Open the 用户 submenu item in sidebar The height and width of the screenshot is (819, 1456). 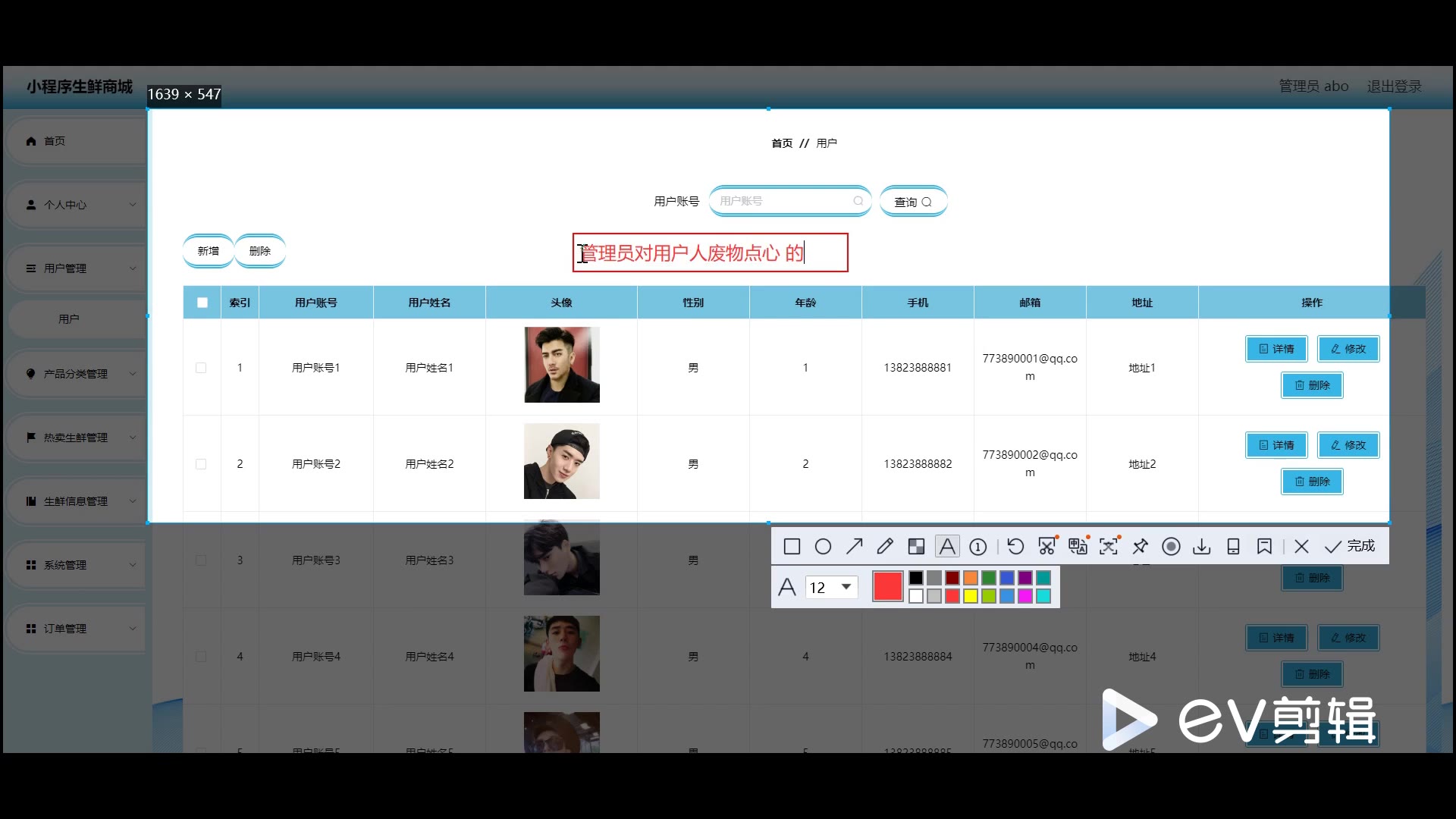pyautogui.click(x=76, y=319)
